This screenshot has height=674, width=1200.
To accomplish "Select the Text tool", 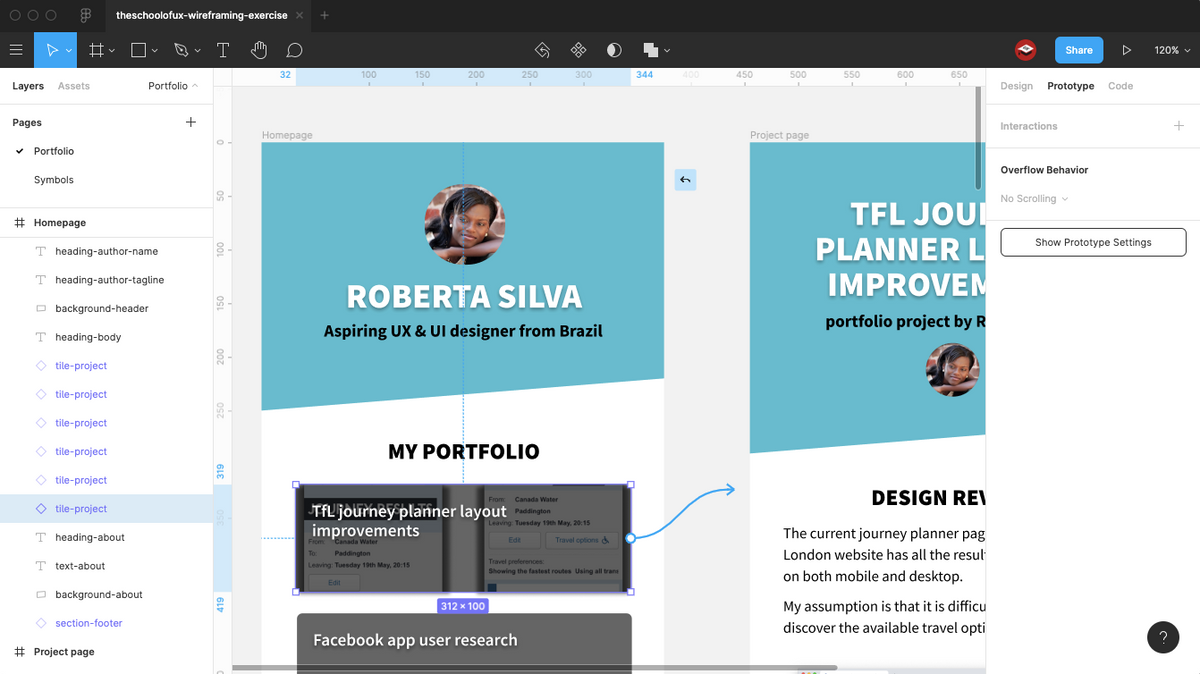I will [222, 50].
